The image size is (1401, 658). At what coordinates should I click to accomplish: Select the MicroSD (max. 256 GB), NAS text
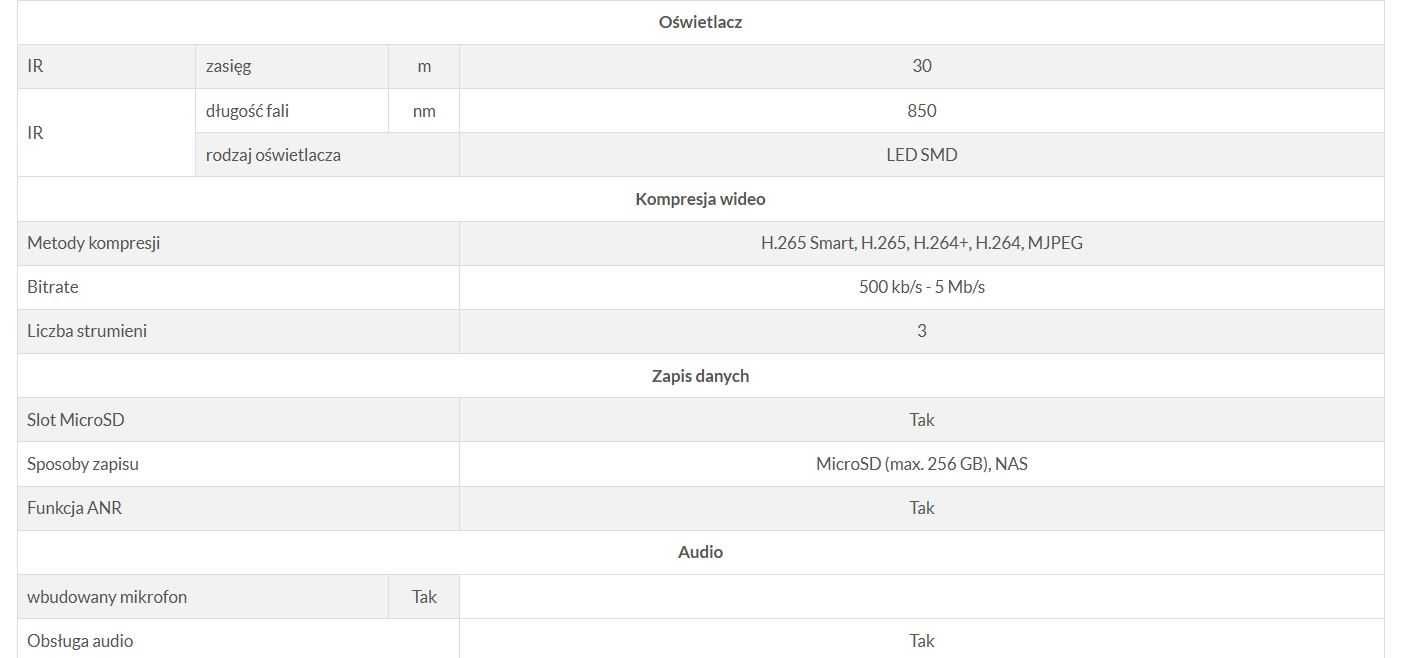pos(921,464)
